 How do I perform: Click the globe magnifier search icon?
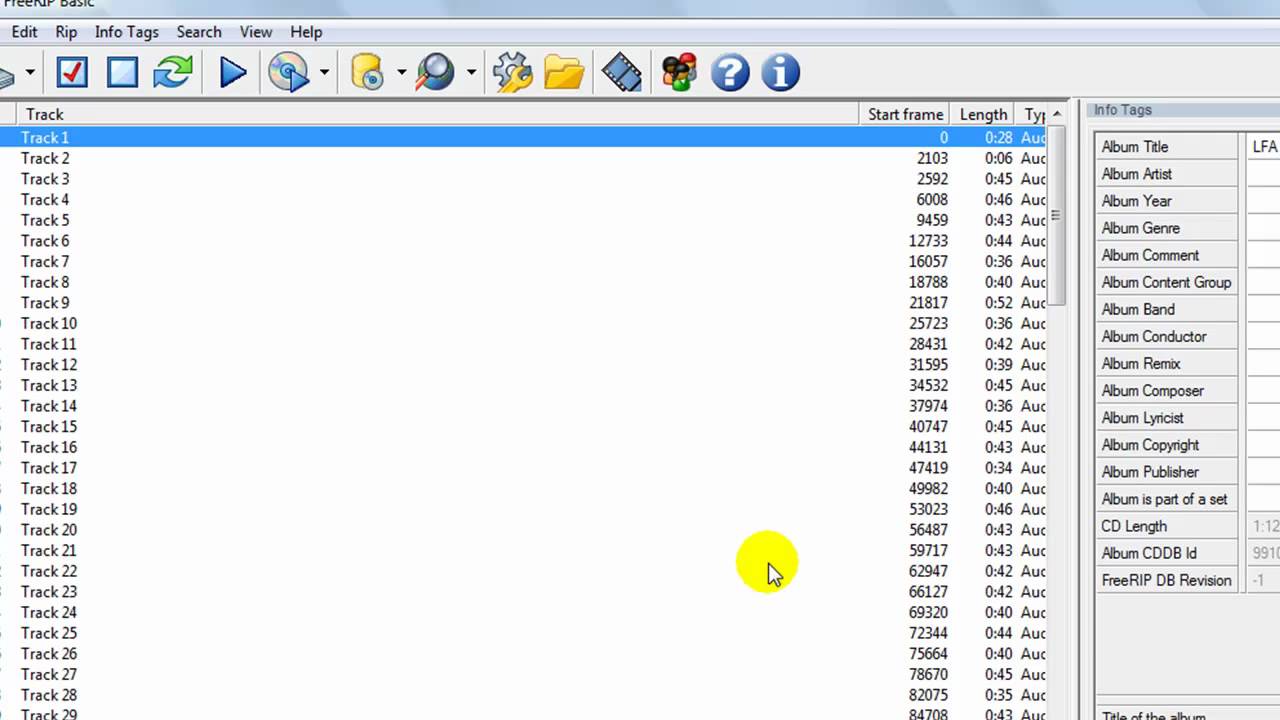(435, 72)
